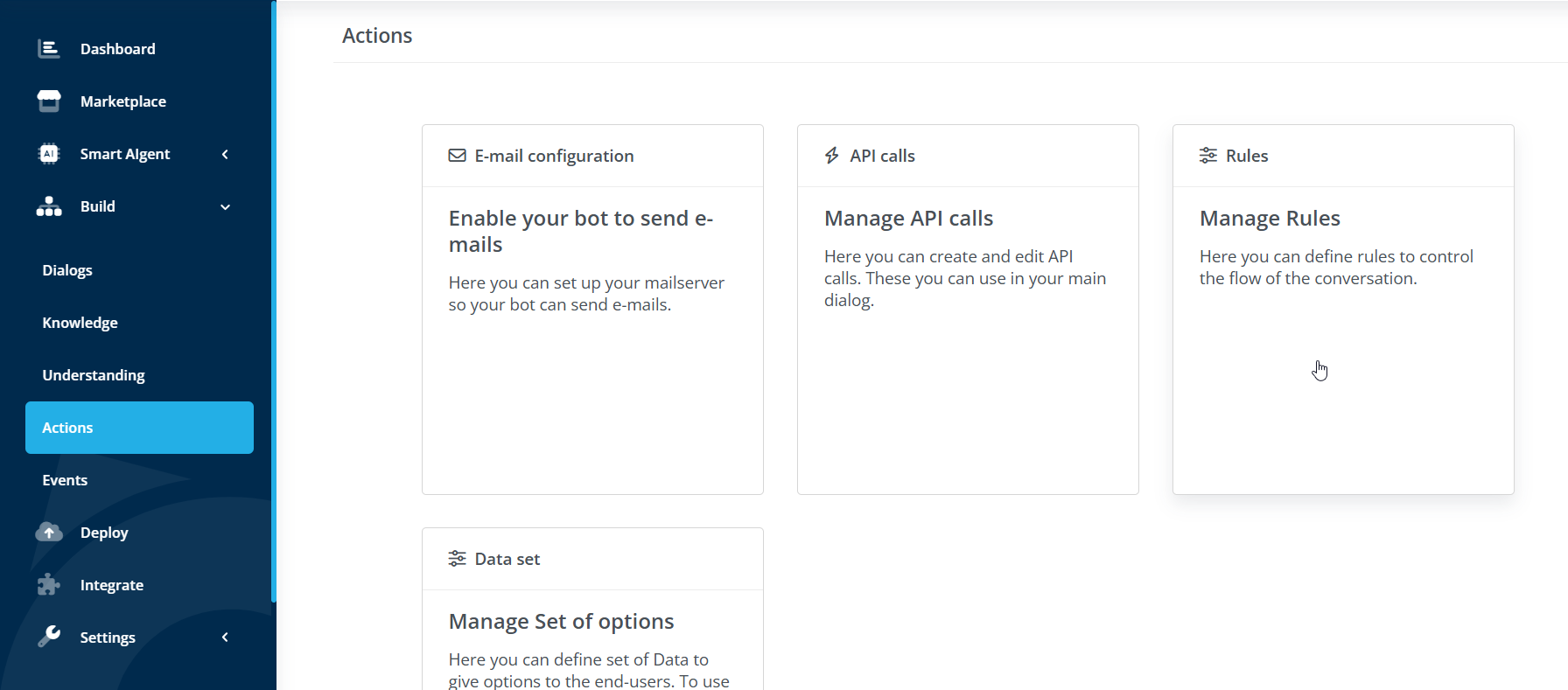Open the Data set card header

592,559
